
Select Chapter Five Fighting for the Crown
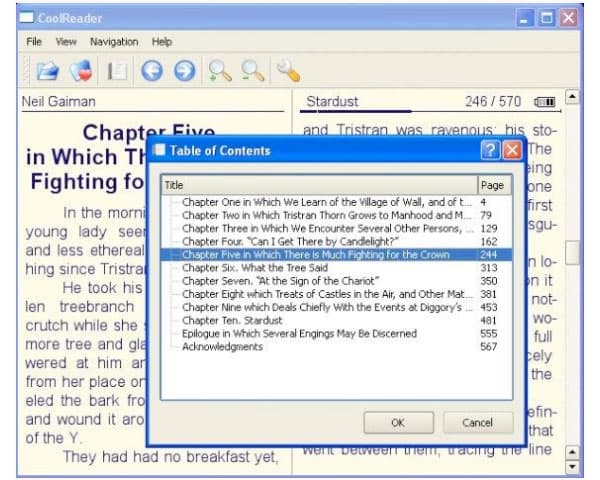[x=336, y=255]
